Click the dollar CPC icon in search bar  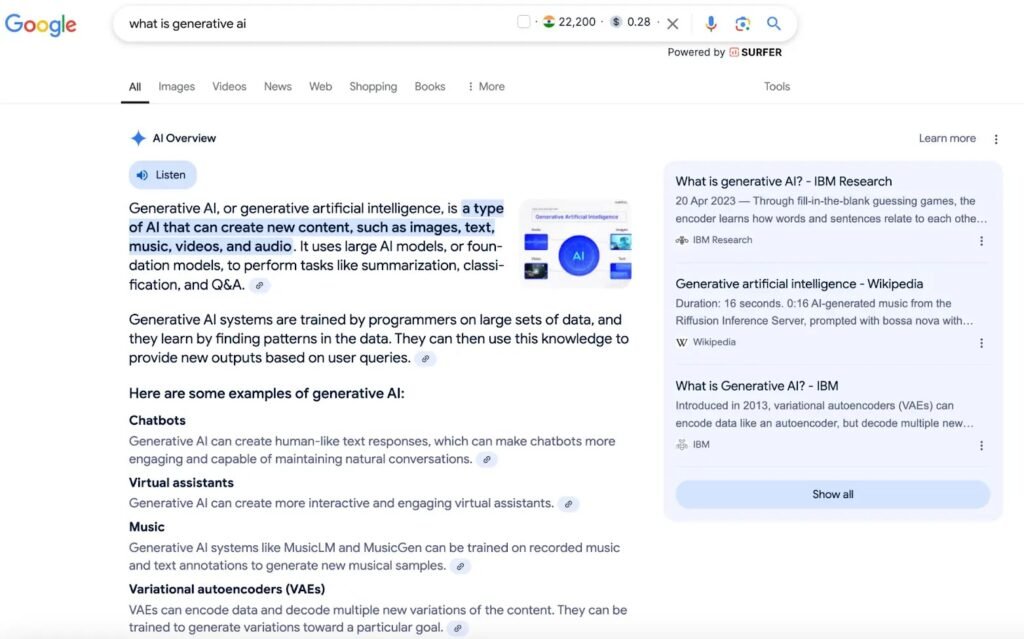pyautogui.click(x=616, y=22)
